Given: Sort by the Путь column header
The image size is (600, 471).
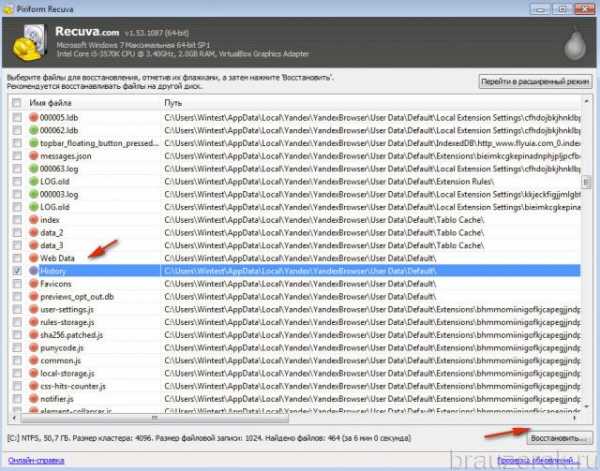Looking at the screenshot, I should 300,103.
